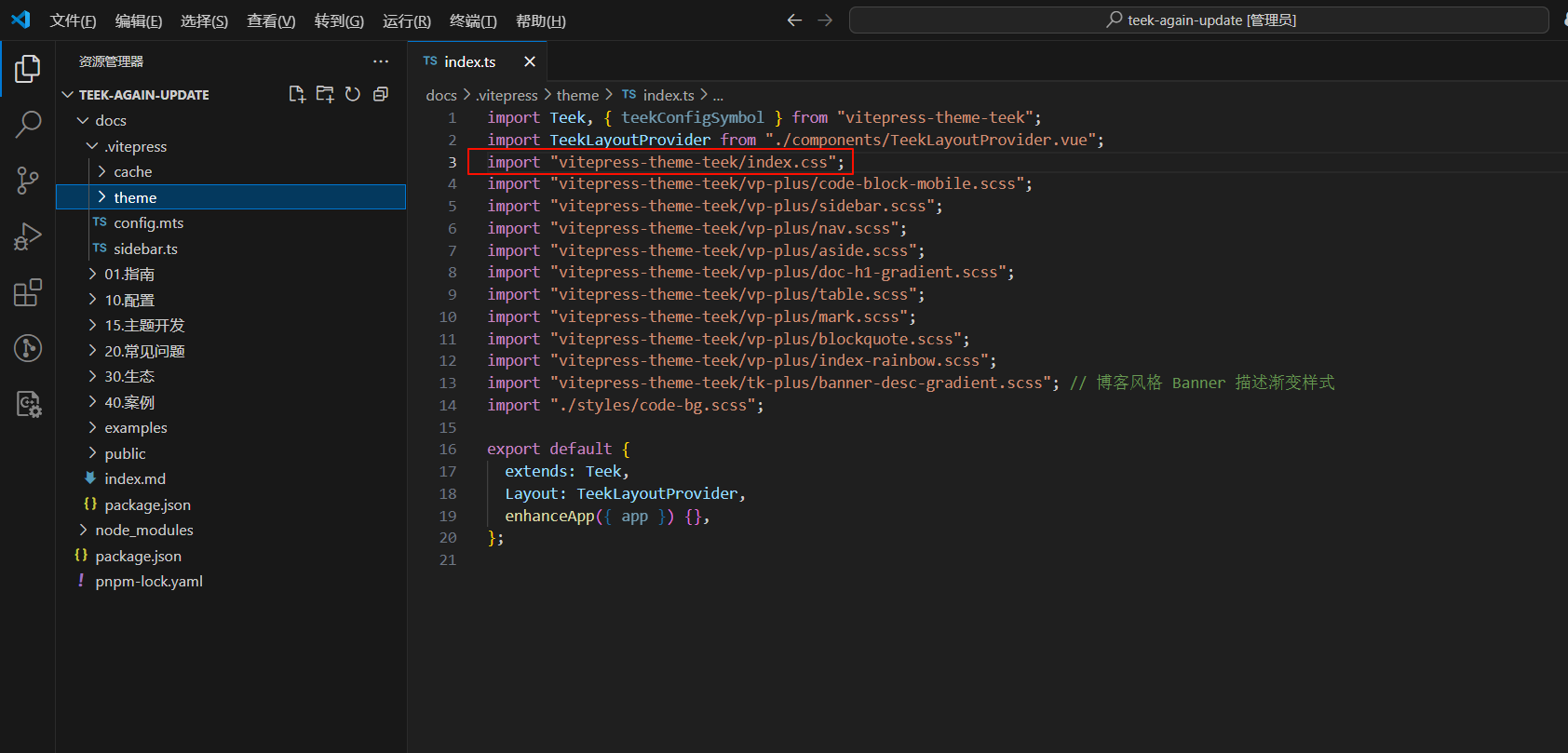Click the index.ts breadcrumb segment
This screenshot has height=753, width=1568.
click(668, 95)
